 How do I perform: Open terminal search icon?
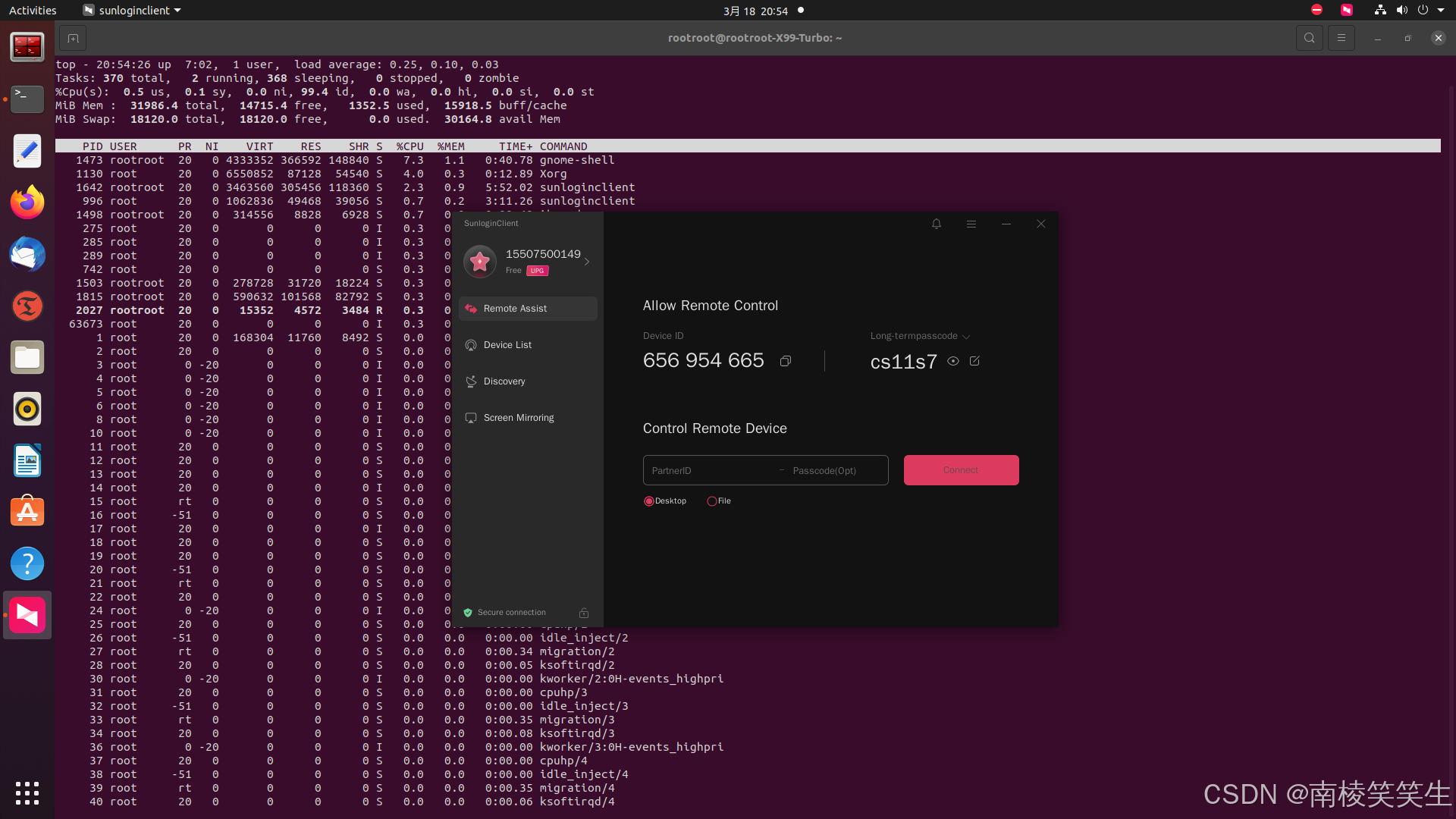tap(1309, 38)
